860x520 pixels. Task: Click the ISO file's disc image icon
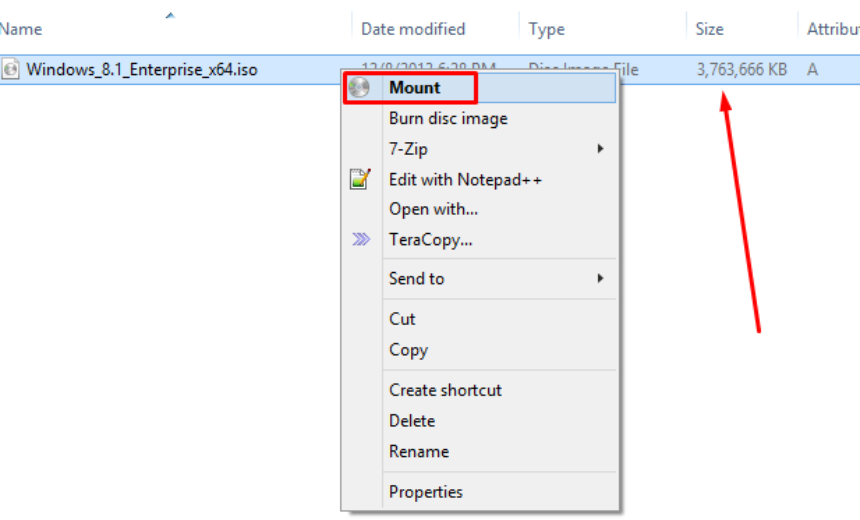point(10,69)
